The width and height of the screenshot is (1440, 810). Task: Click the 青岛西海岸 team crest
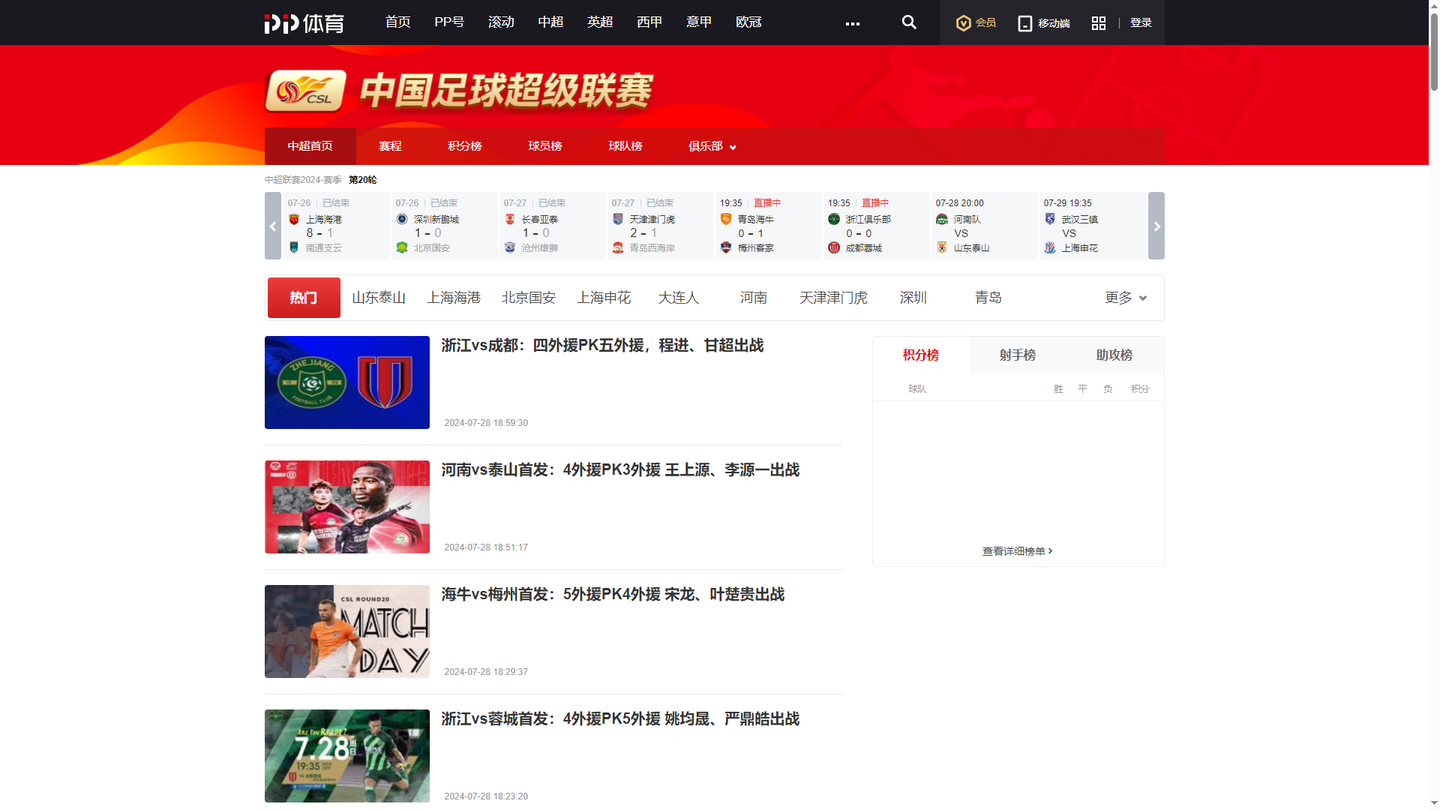(618, 247)
